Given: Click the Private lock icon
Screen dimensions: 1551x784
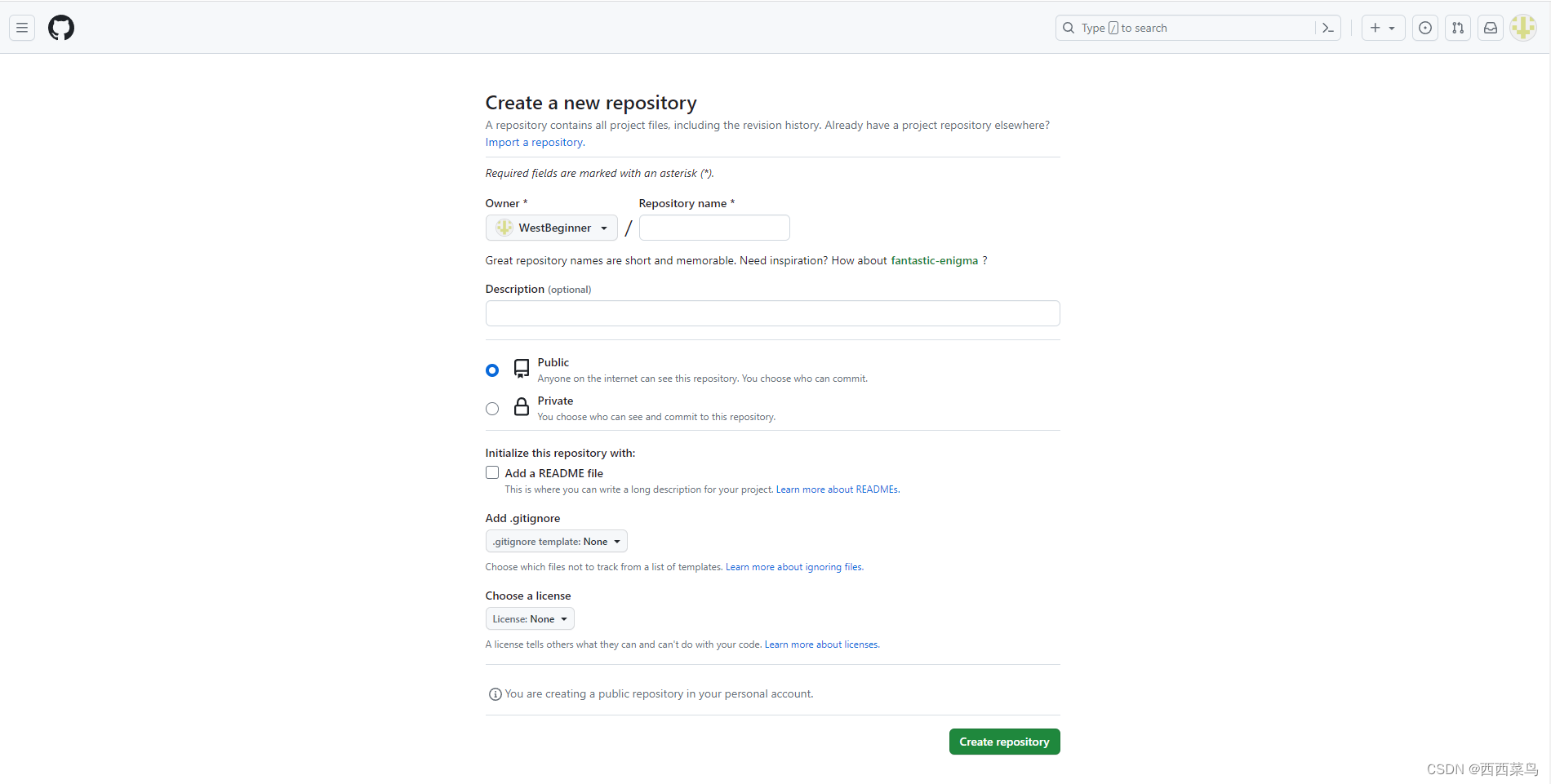Looking at the screenshot, I should [x=522, y=407].
